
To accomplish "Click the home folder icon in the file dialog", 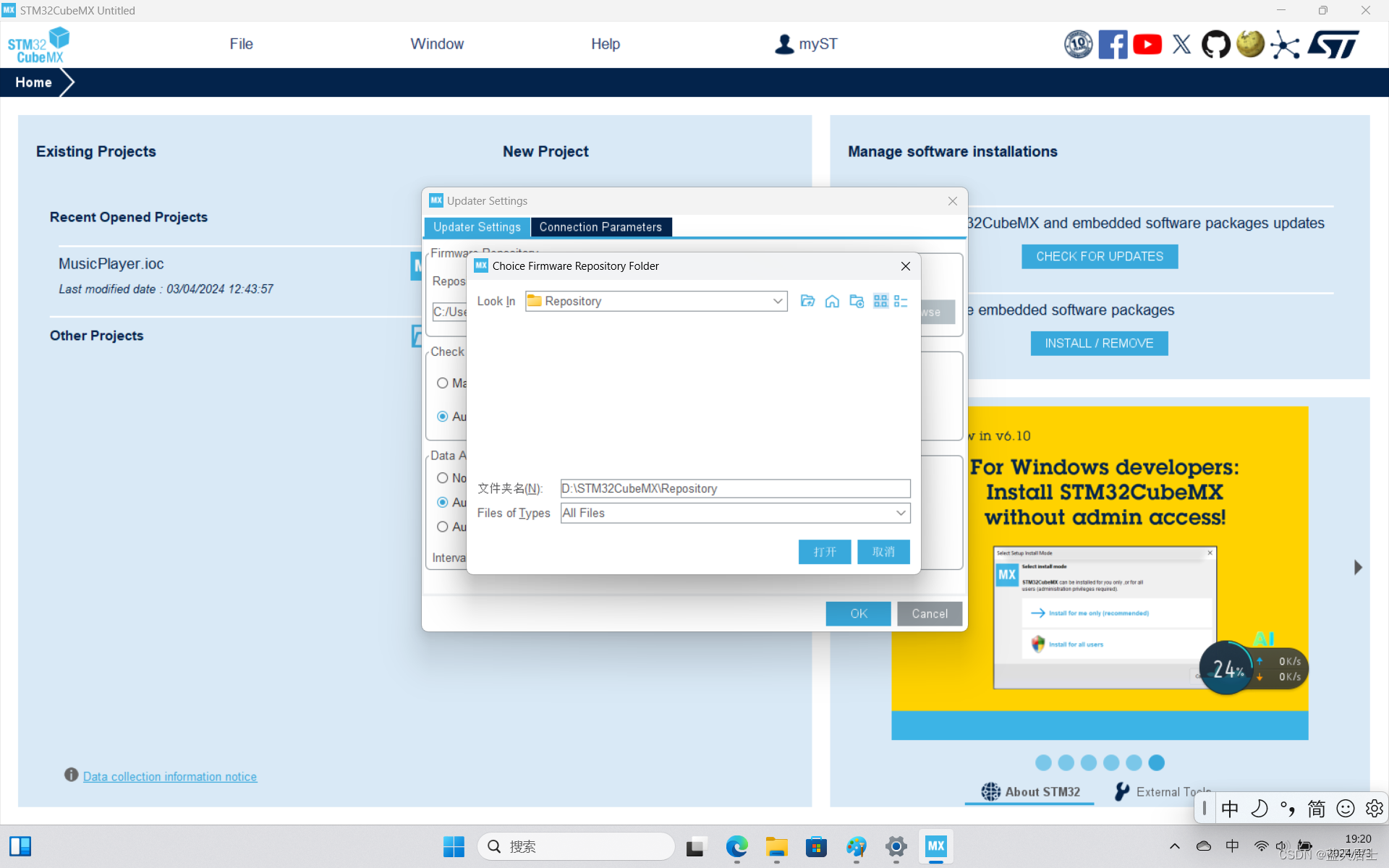I will (x=832, y=301).
